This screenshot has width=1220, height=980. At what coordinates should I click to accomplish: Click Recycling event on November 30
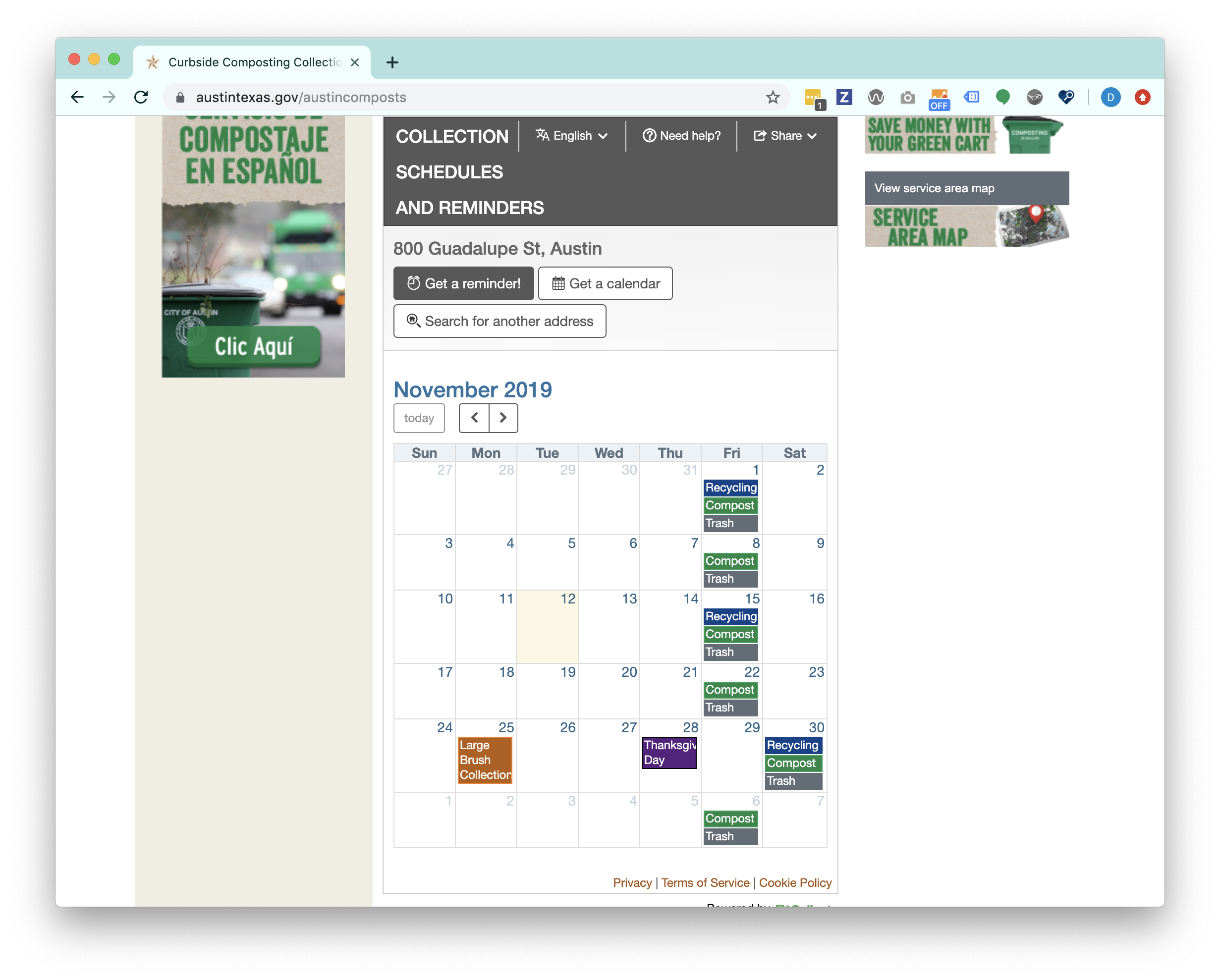(793, 745)
